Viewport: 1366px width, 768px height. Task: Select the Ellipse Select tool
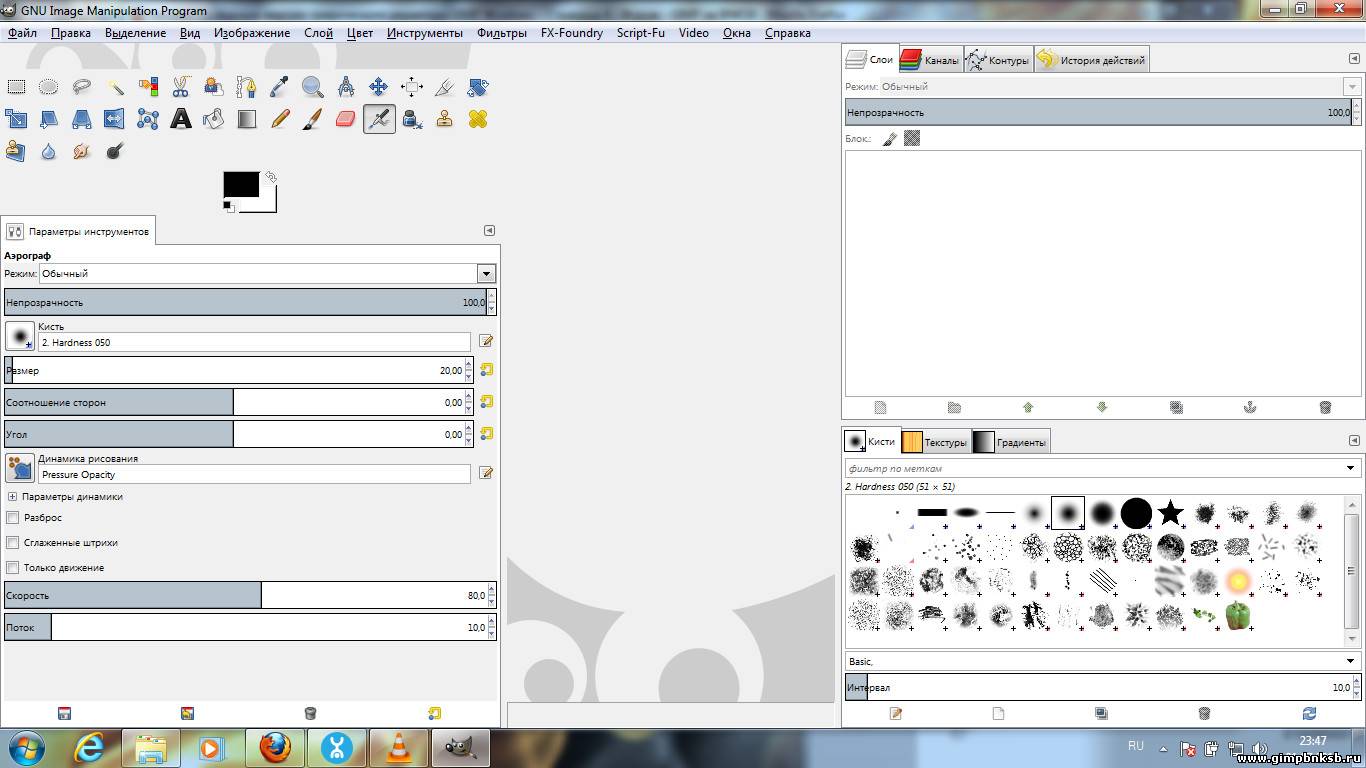pyautogui.click(x=49, y=87)
